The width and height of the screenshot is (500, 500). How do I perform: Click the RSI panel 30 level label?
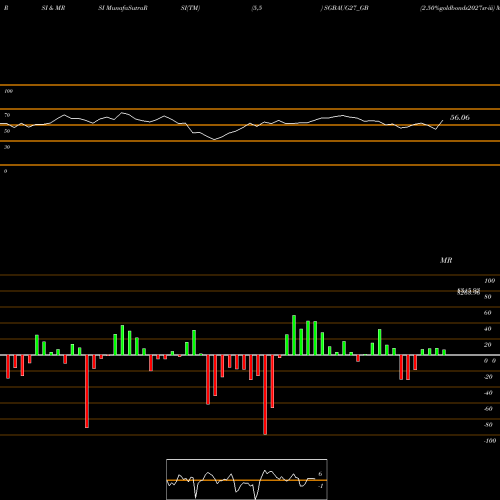(7, 147)
